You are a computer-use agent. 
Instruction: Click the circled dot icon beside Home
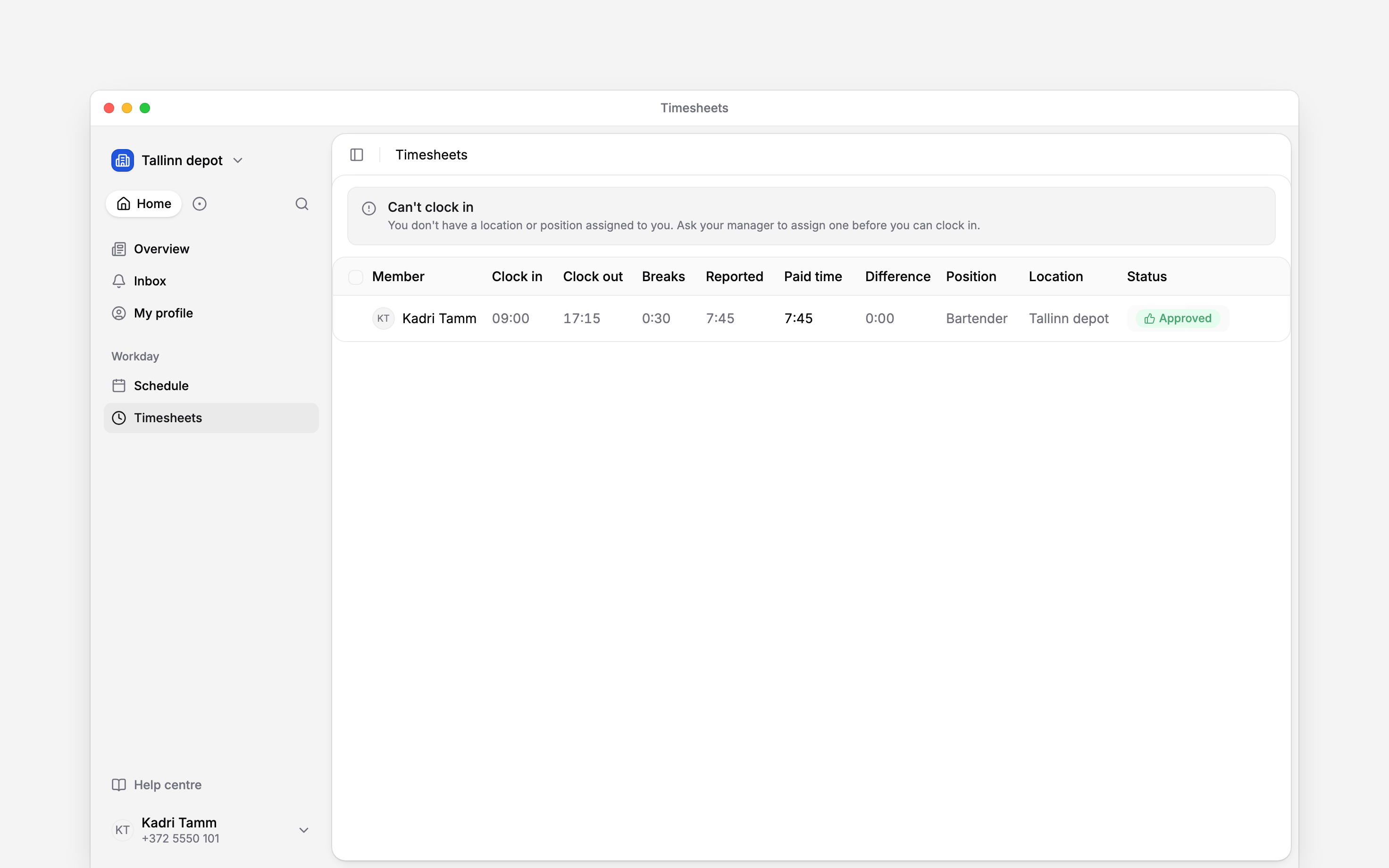pos(199,204)
